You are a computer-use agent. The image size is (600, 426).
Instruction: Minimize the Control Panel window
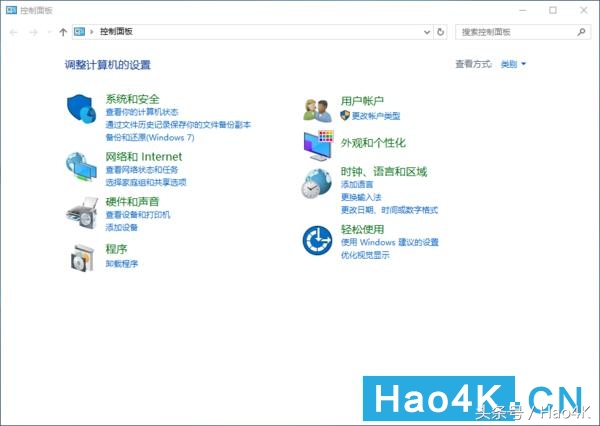tap(523, 10)
